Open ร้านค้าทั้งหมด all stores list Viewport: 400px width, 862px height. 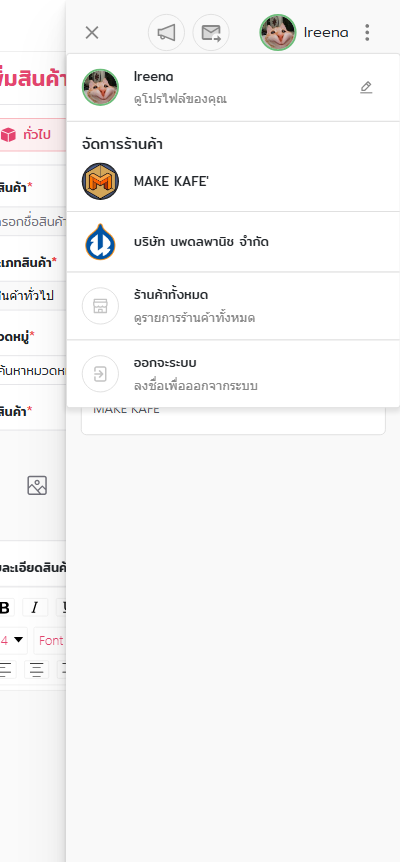(x=233, y=306)
